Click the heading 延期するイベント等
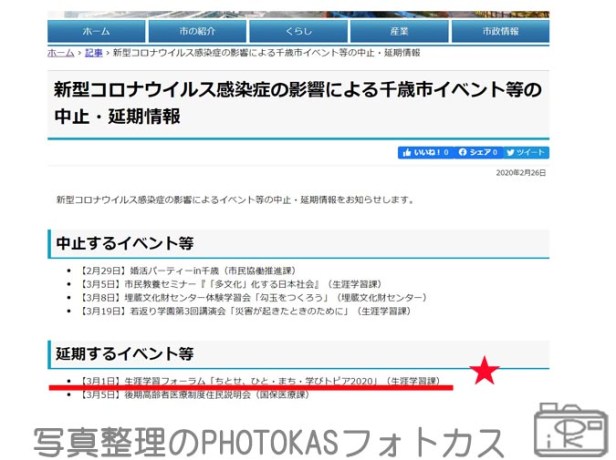Viewport: 616px width, 460px height. pyautogui.click(x=125, y=354)
